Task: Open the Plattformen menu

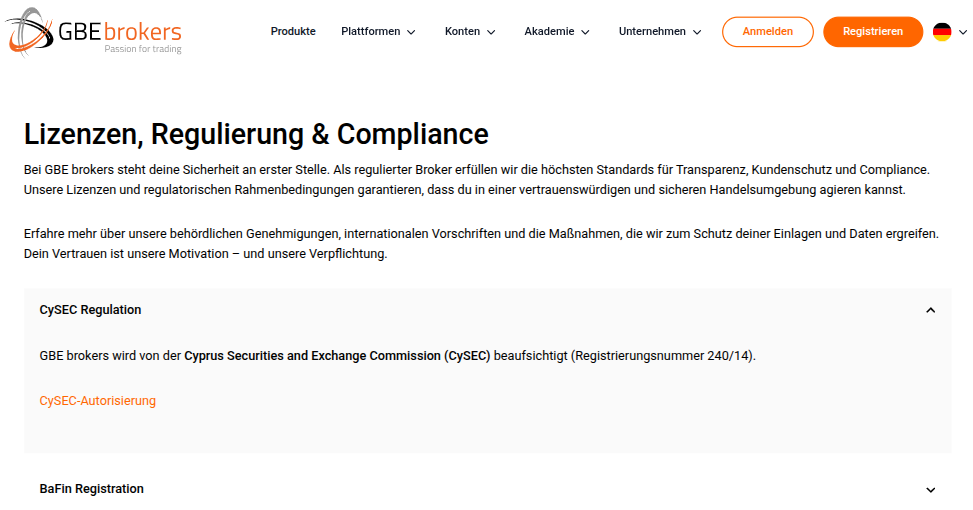Action: point(370,32)
